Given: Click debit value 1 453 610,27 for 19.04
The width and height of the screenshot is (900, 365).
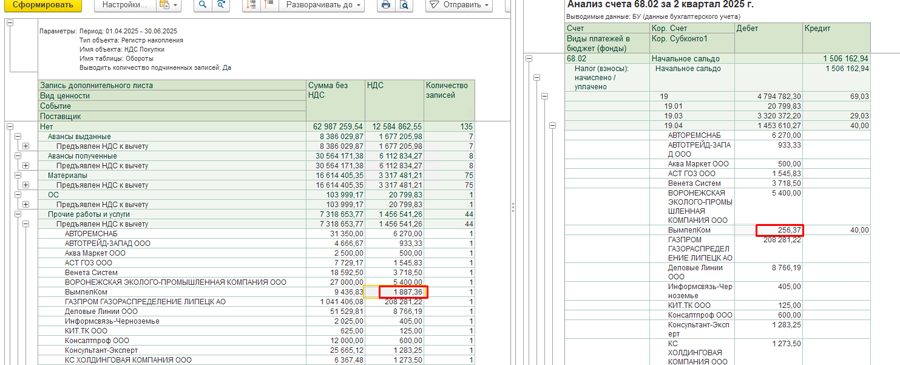Looking at the screenshot, I should (x=779, y=126).
